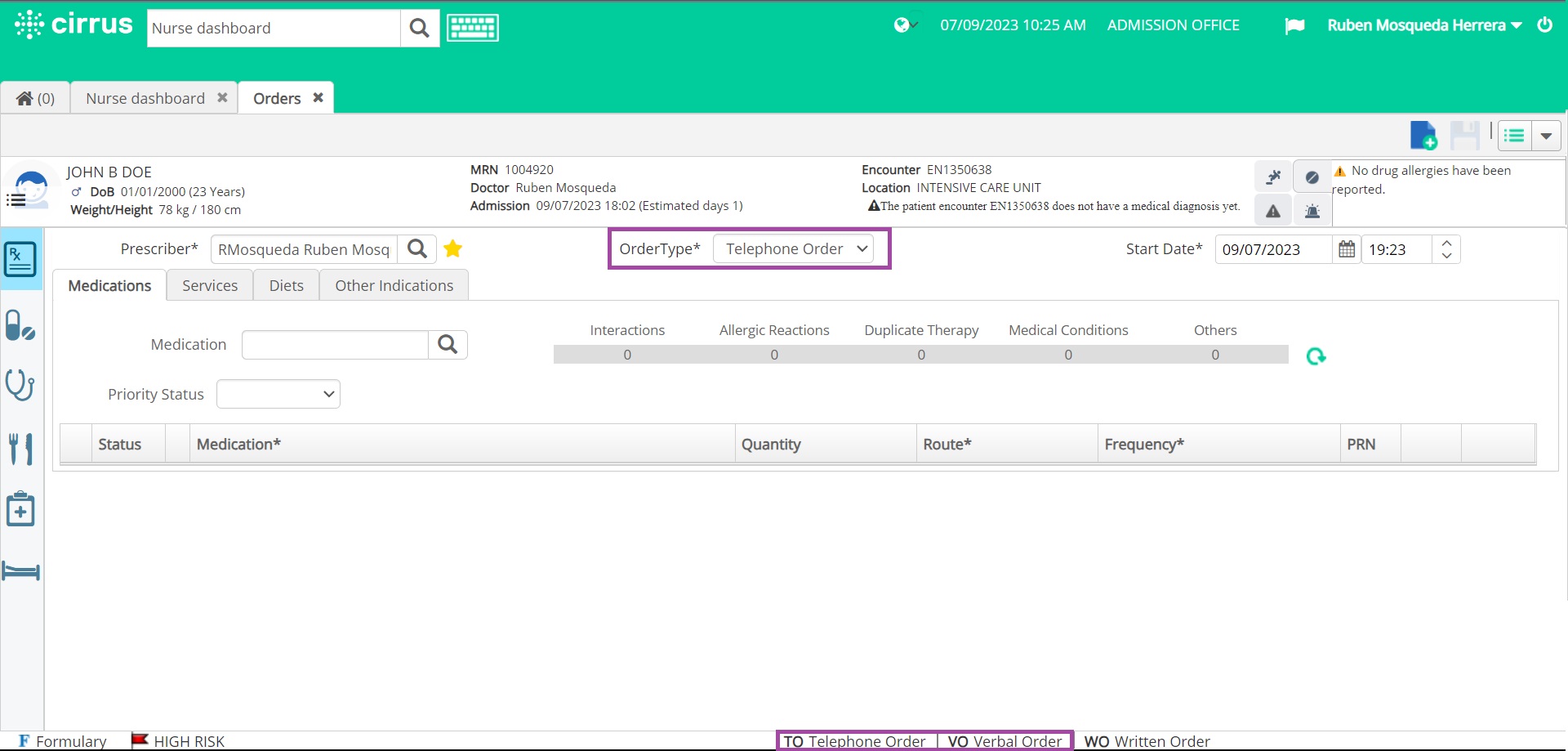
Task: Switch to the Nurse dashboard tab
Action: coord(145,97)
